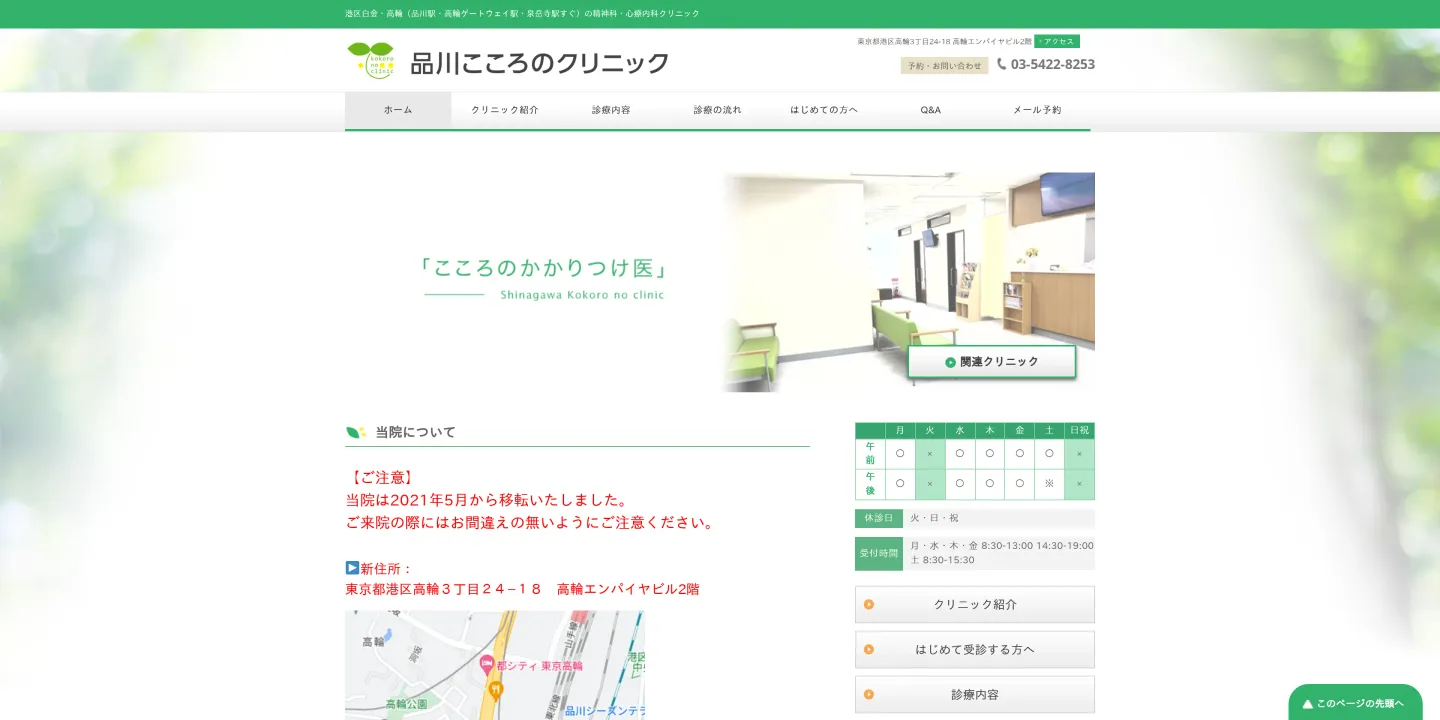Image resolution: width=1440 pixels, height=720 pixels.
Task: Click the orange arrow icon on クリニック紹介 sidebar button
Action: [x=869, y=604]
